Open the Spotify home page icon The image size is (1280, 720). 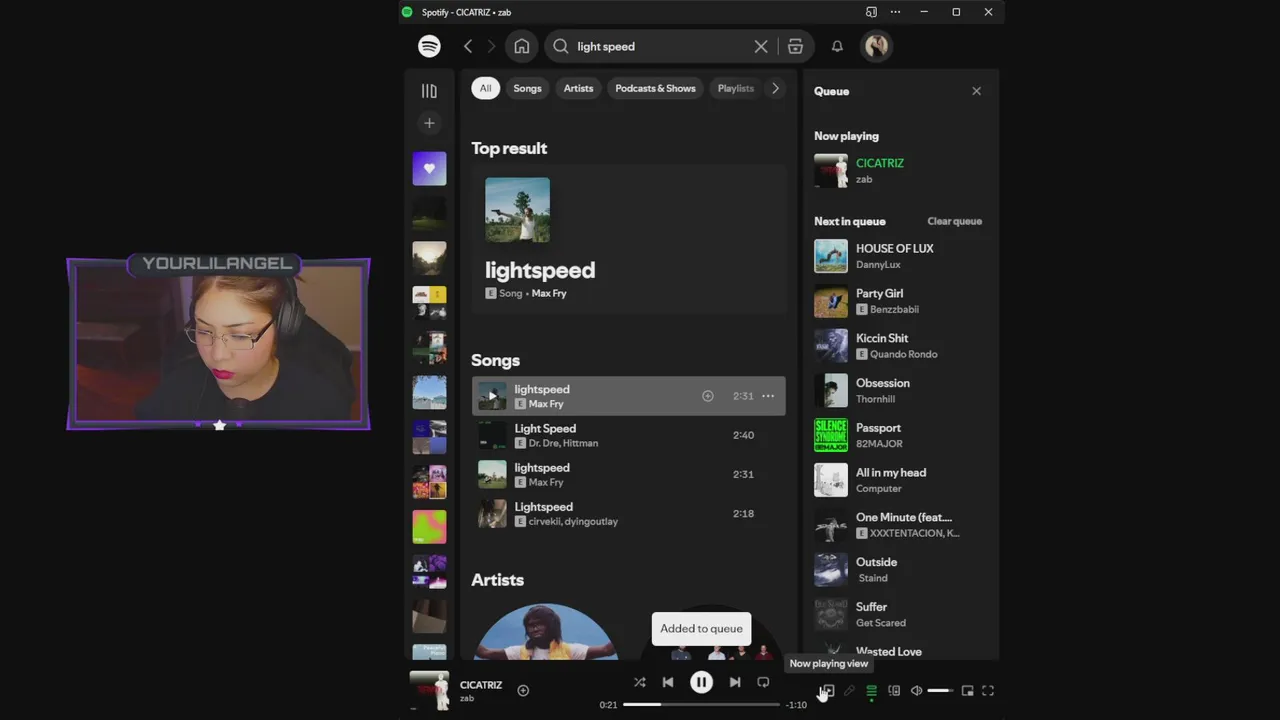click(x=522, y=46)
